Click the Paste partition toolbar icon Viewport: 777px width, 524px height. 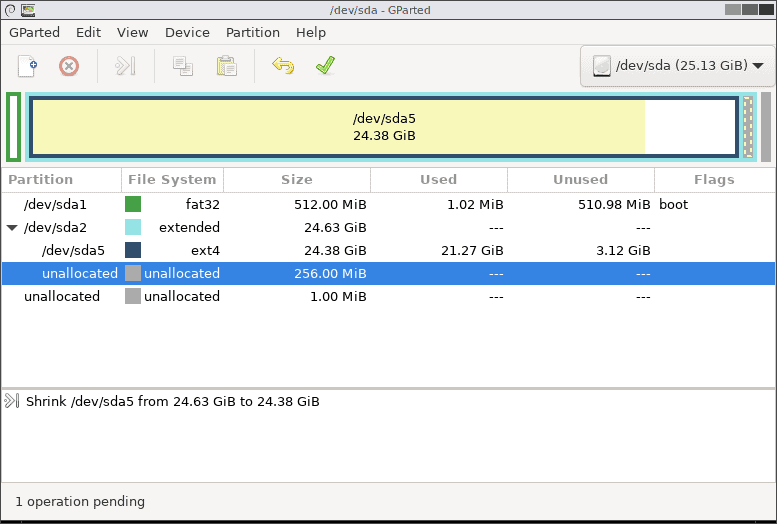tap(226, 66)
